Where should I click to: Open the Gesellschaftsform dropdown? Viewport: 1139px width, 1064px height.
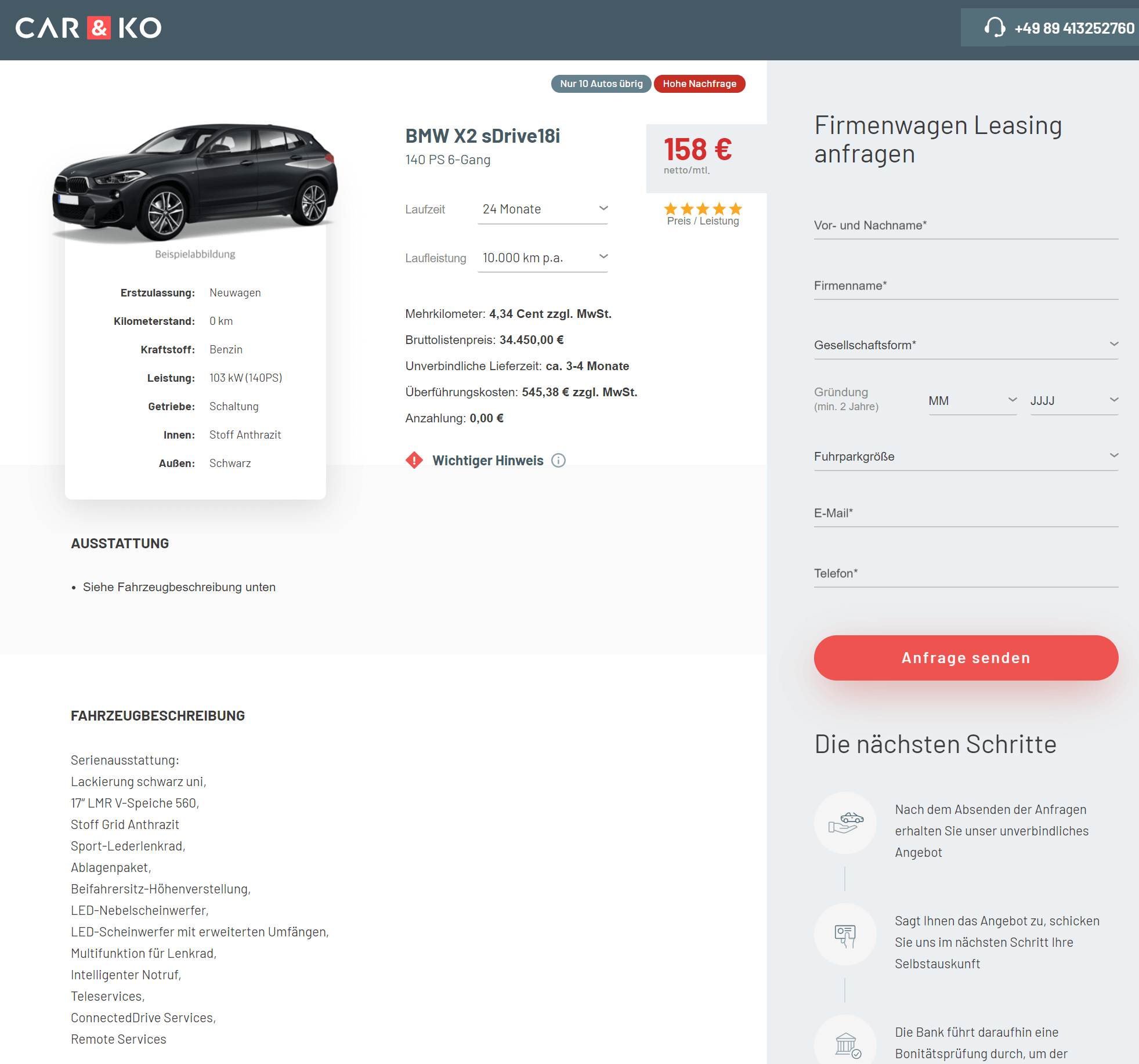pyautogui.click(x=966, y=345)
